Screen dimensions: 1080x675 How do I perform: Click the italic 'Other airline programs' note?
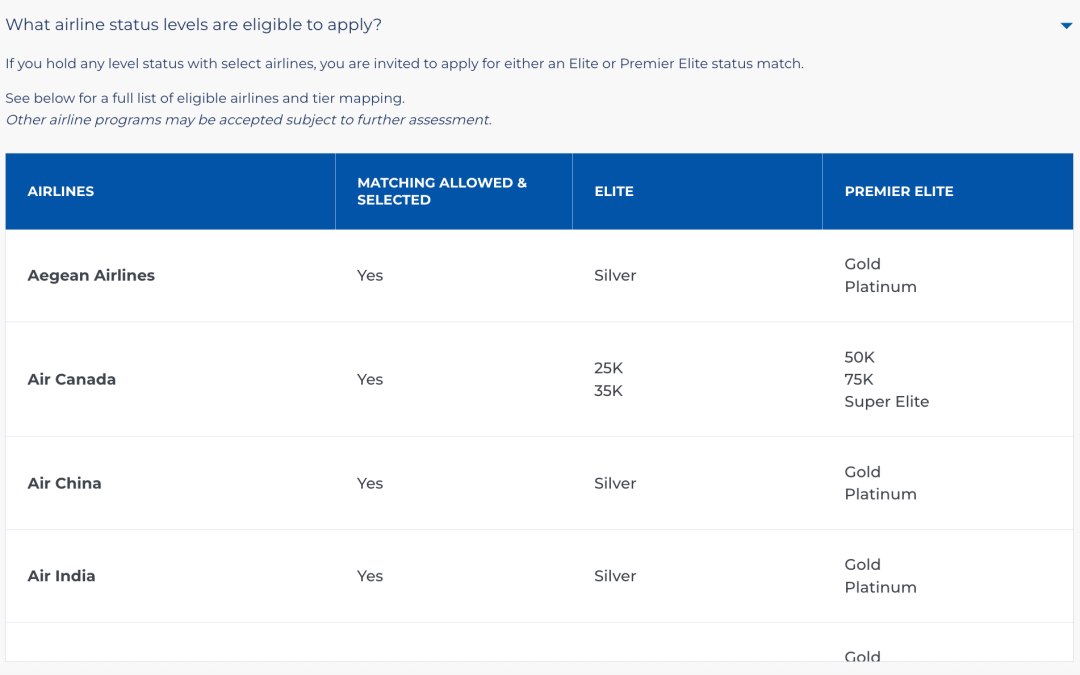(x=249, y=120)
